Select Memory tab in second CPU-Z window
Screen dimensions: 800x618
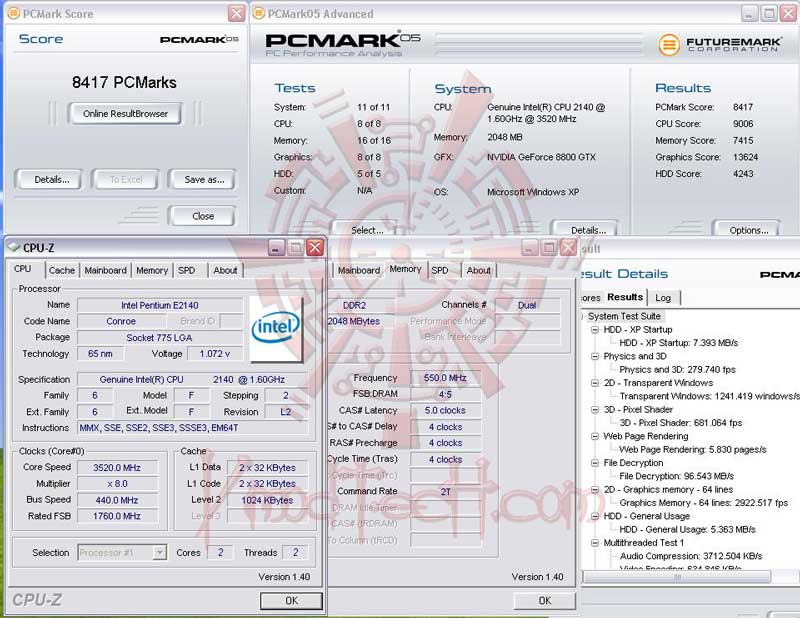[405, 269]
